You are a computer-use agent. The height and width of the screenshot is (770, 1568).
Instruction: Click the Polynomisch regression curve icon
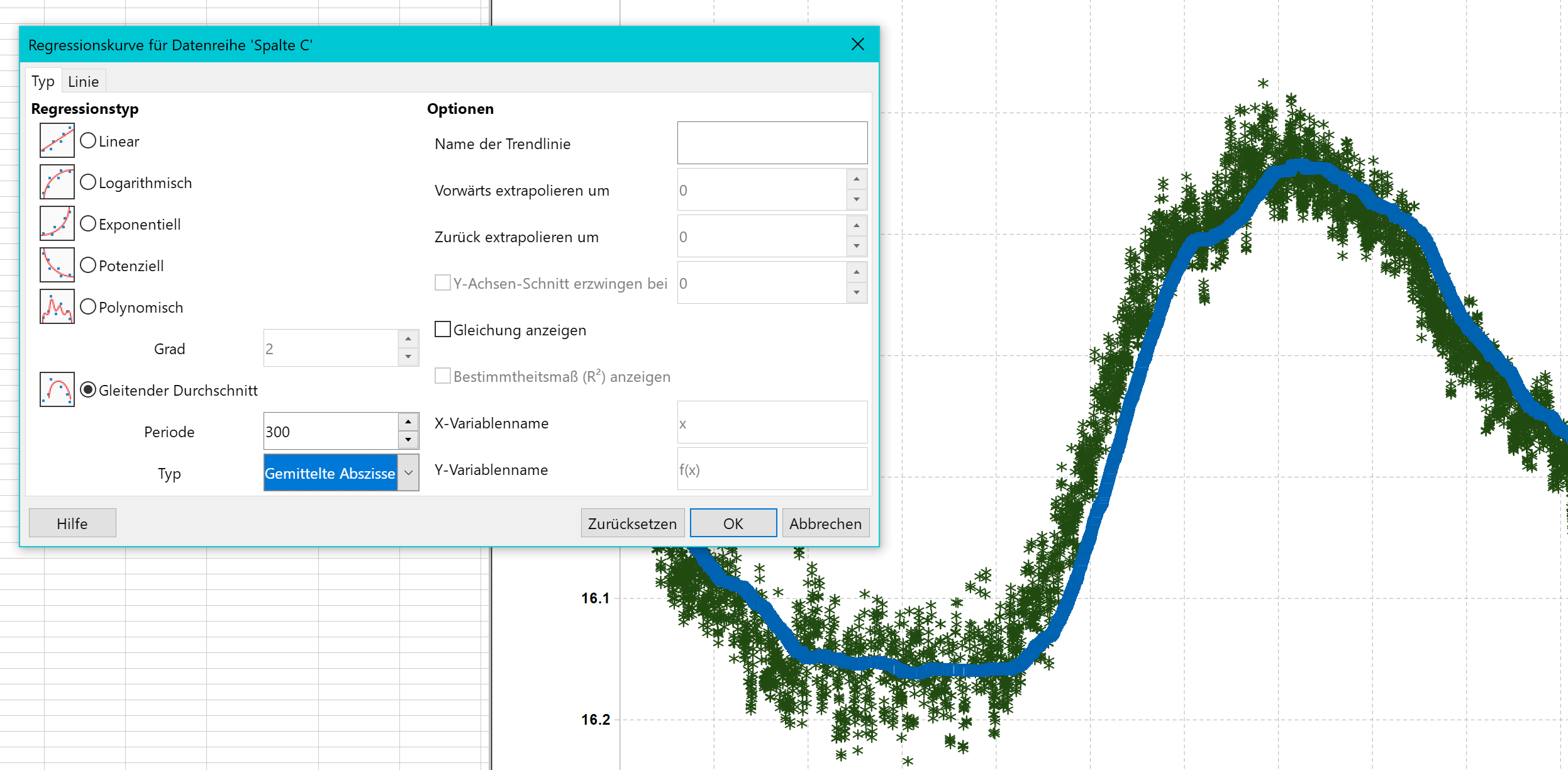click(57, 306)
